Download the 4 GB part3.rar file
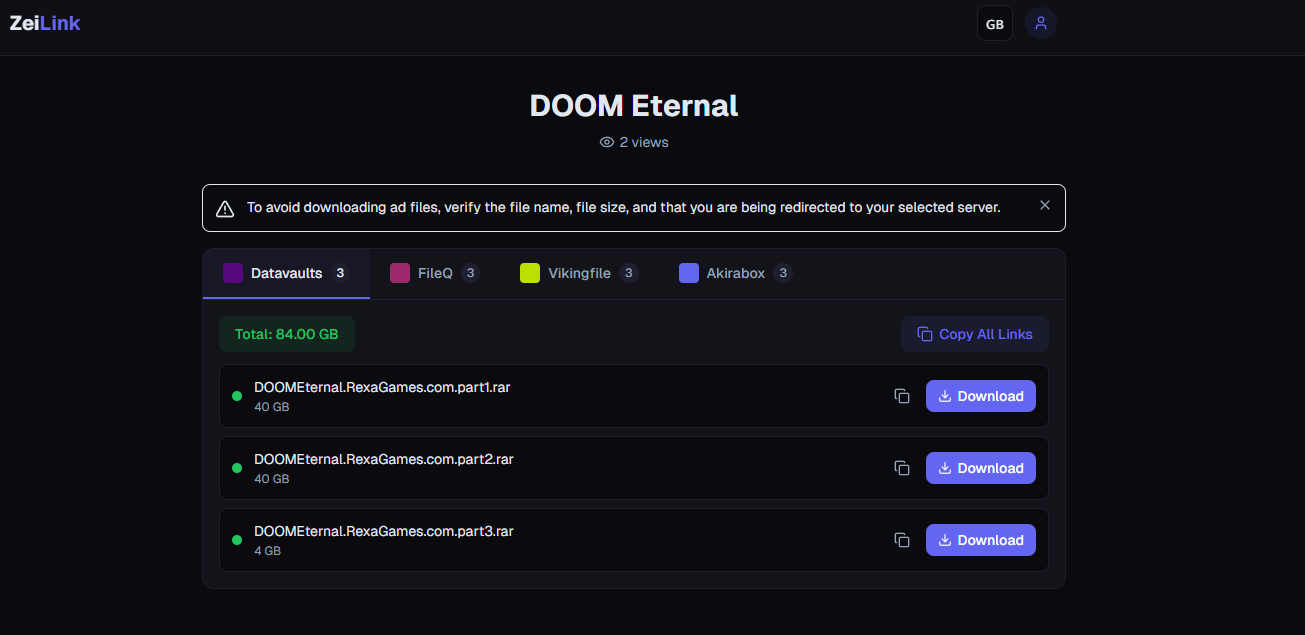The image size is (1305, 635). tap(981, 540)
